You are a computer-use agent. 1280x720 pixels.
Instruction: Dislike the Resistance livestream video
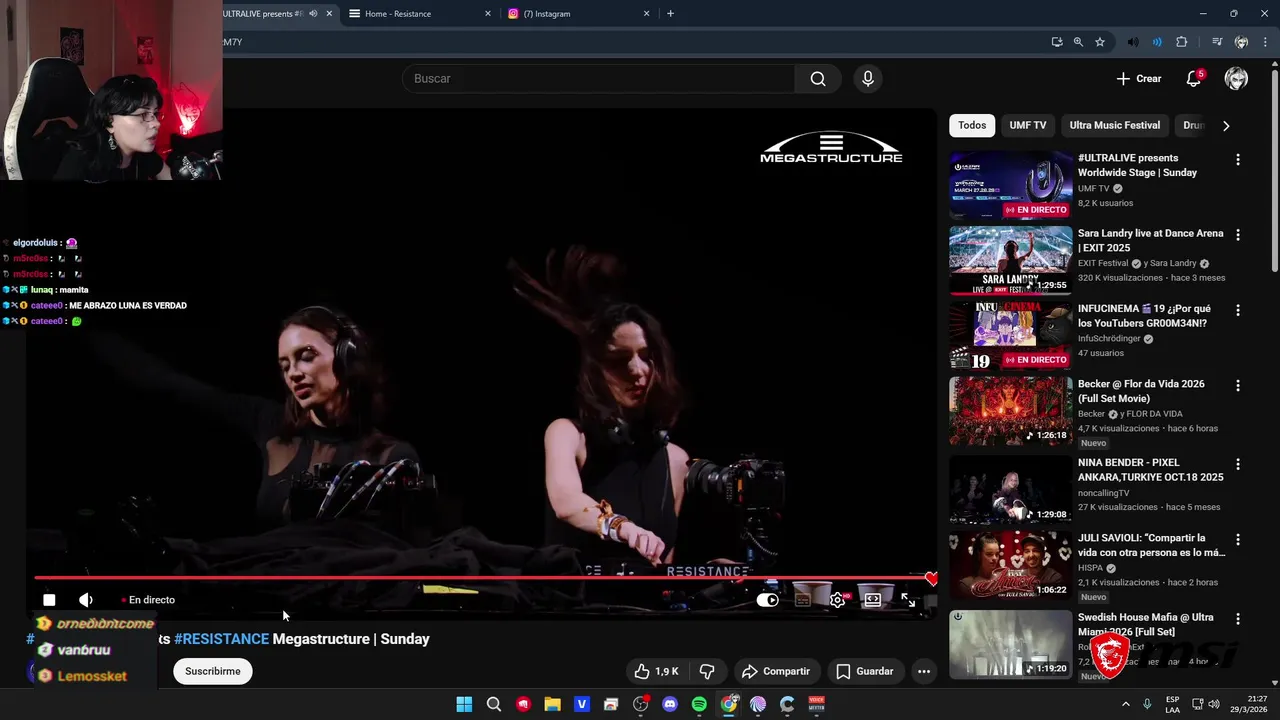[x=707, y=671]
